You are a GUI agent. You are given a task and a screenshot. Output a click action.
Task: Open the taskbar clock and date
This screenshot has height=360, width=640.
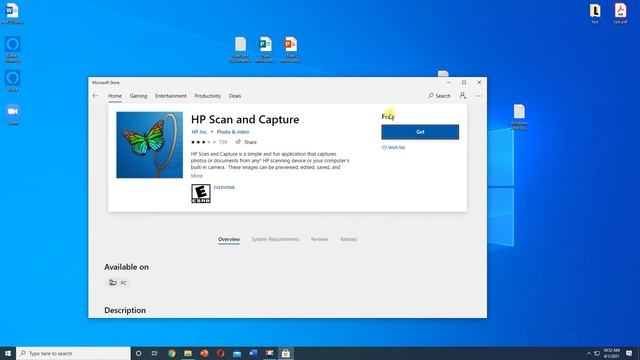pyautogui.click(x=611, y=353)
